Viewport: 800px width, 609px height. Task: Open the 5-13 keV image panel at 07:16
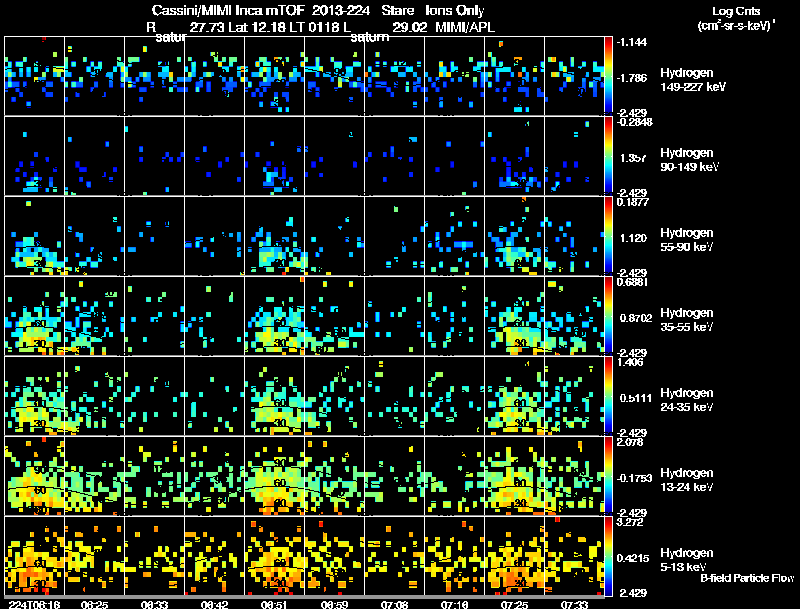454,556
